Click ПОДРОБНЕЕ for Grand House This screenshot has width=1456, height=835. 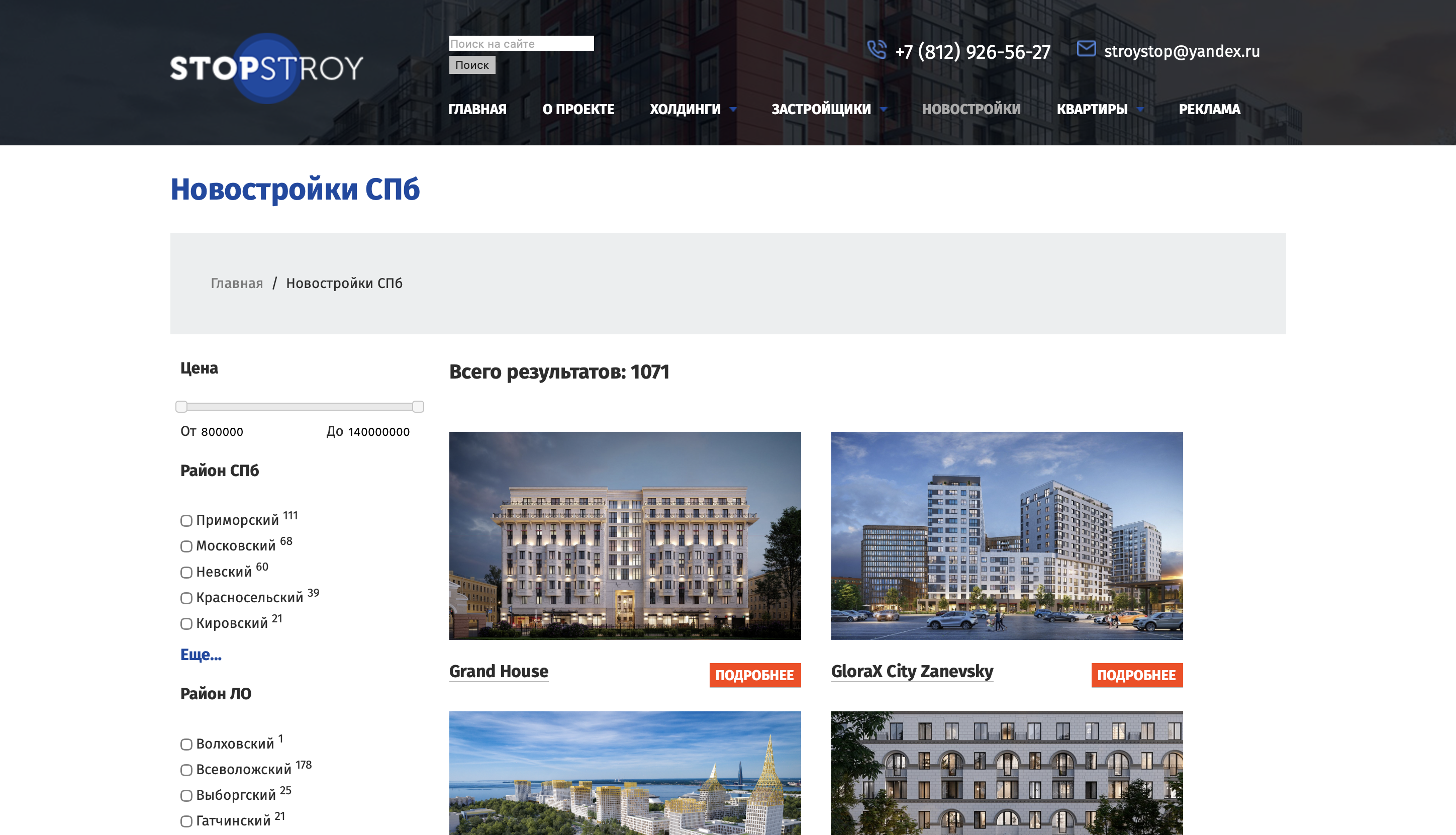pos(755,675)
